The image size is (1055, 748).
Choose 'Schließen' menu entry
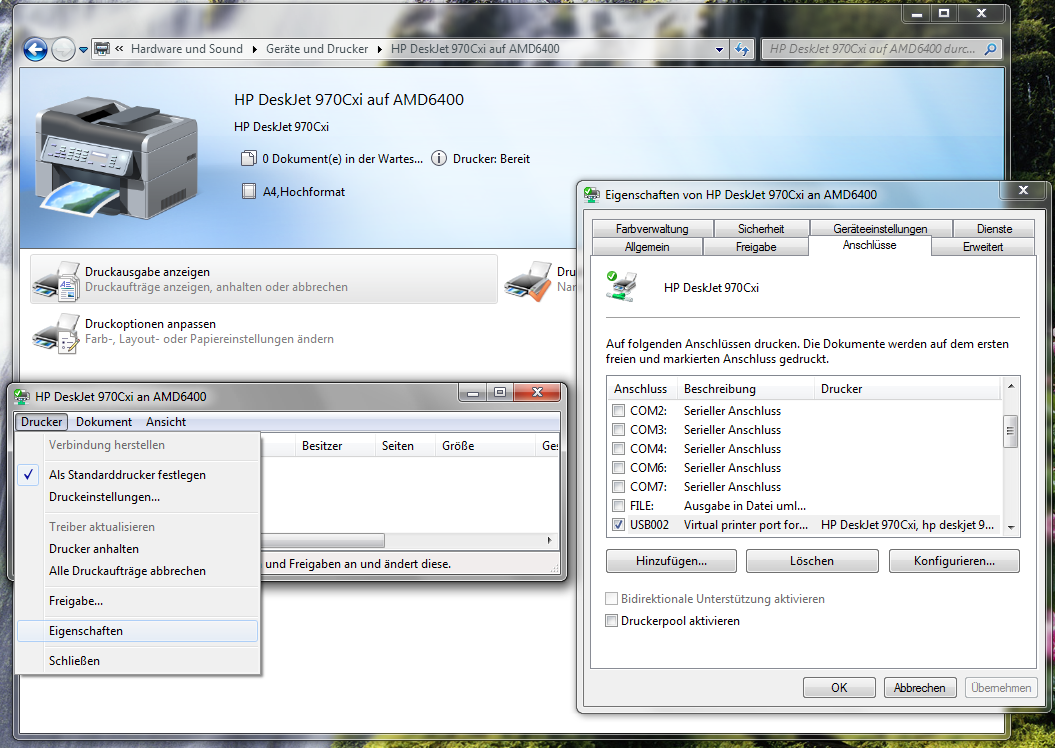[137, 661]
